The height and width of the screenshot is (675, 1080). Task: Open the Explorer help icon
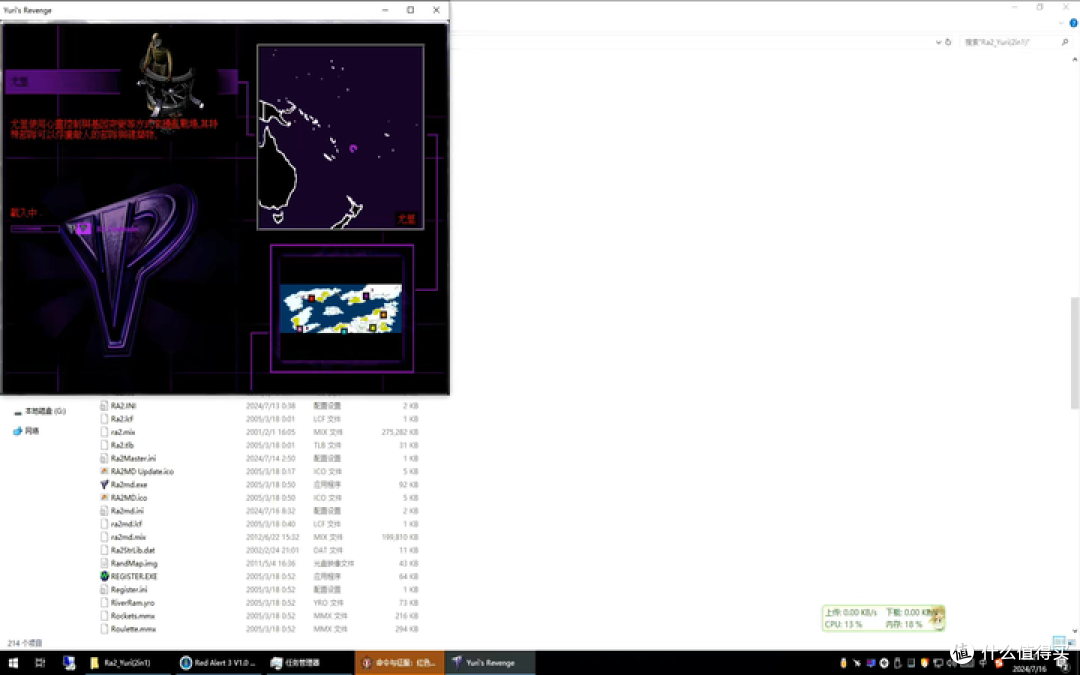1073,23
